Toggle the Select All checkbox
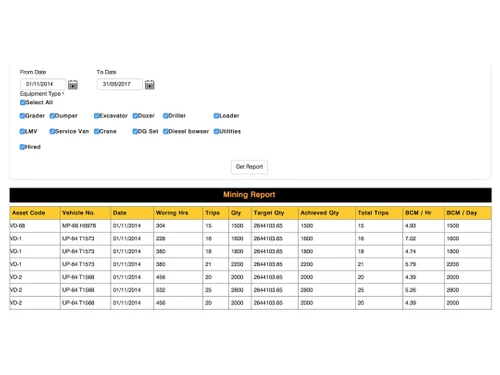 pyautogui.click(x=22, y=102)
